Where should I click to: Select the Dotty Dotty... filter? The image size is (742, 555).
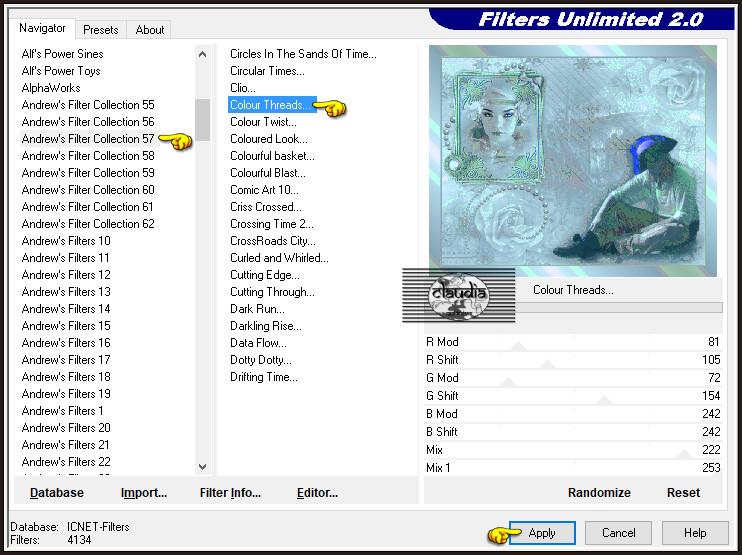click(261, 361)
